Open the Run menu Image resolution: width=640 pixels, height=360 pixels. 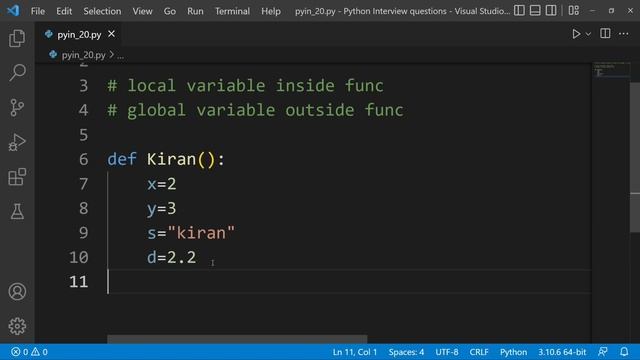coord(195,11)
